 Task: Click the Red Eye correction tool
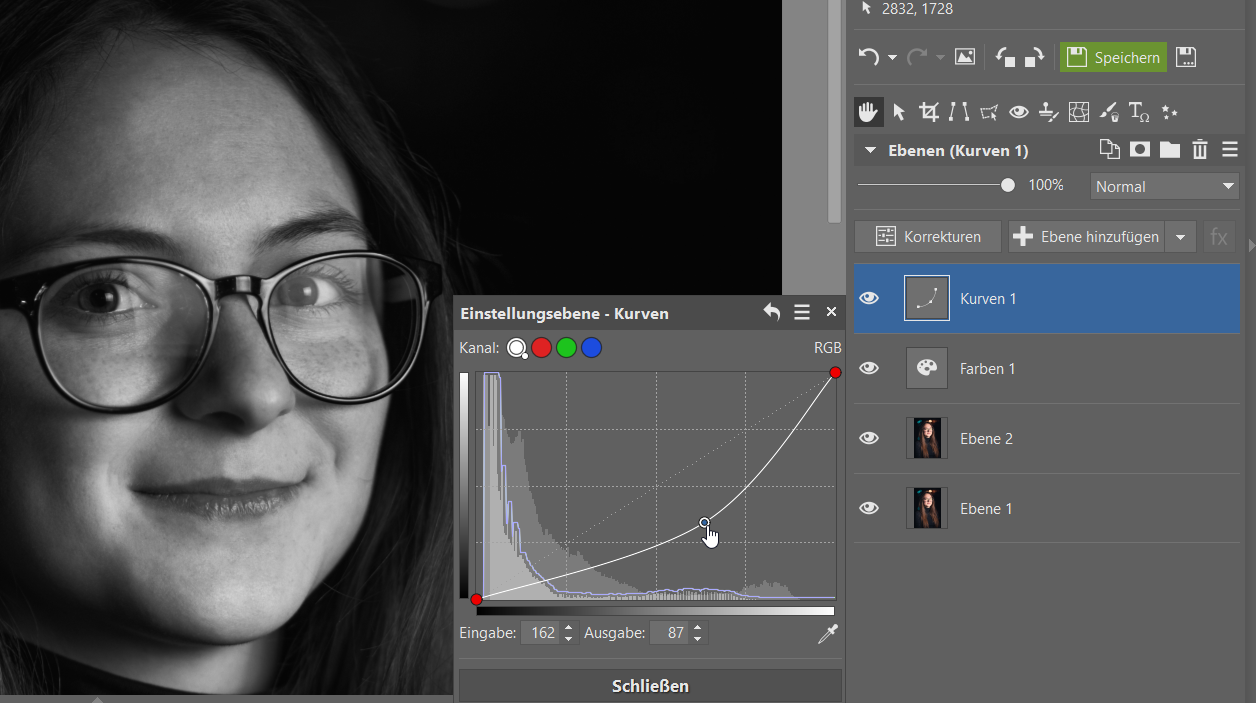click(x=1018, y=112)
